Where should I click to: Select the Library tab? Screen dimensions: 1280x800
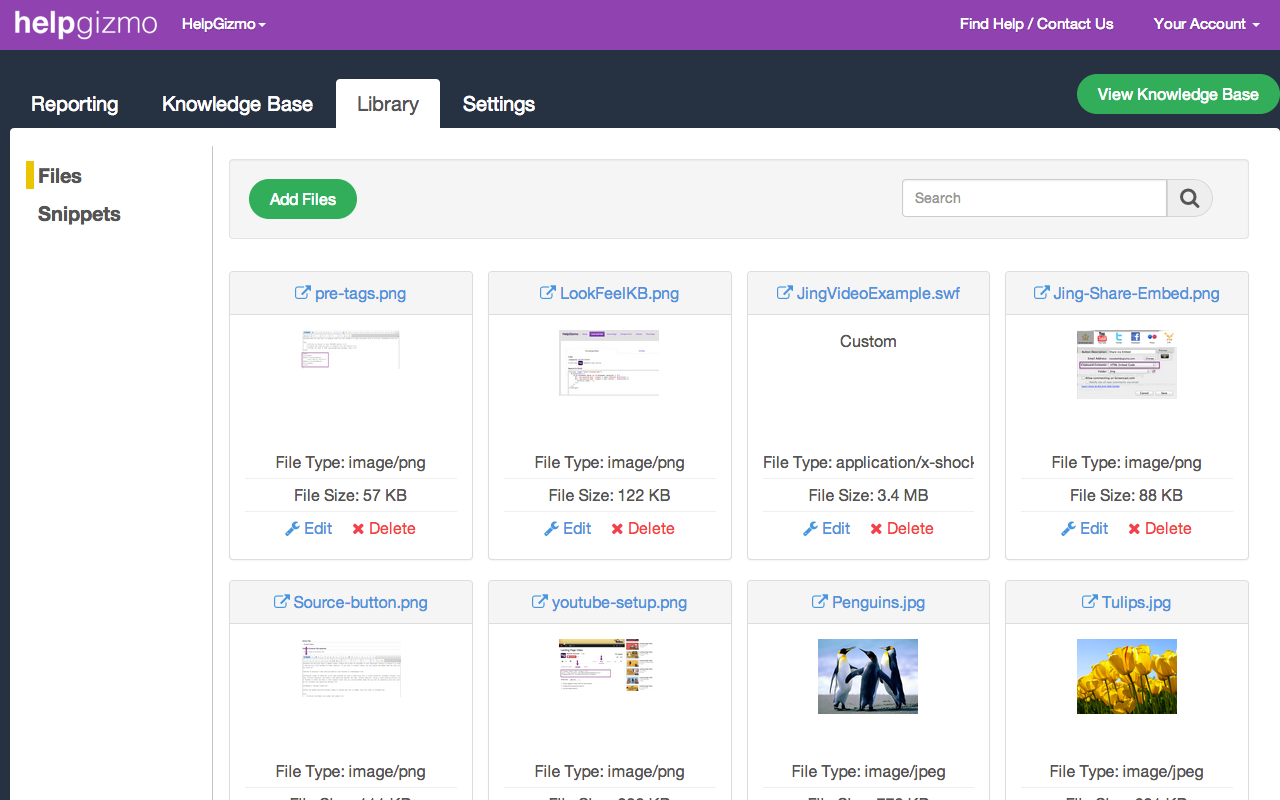coord(388,104)
